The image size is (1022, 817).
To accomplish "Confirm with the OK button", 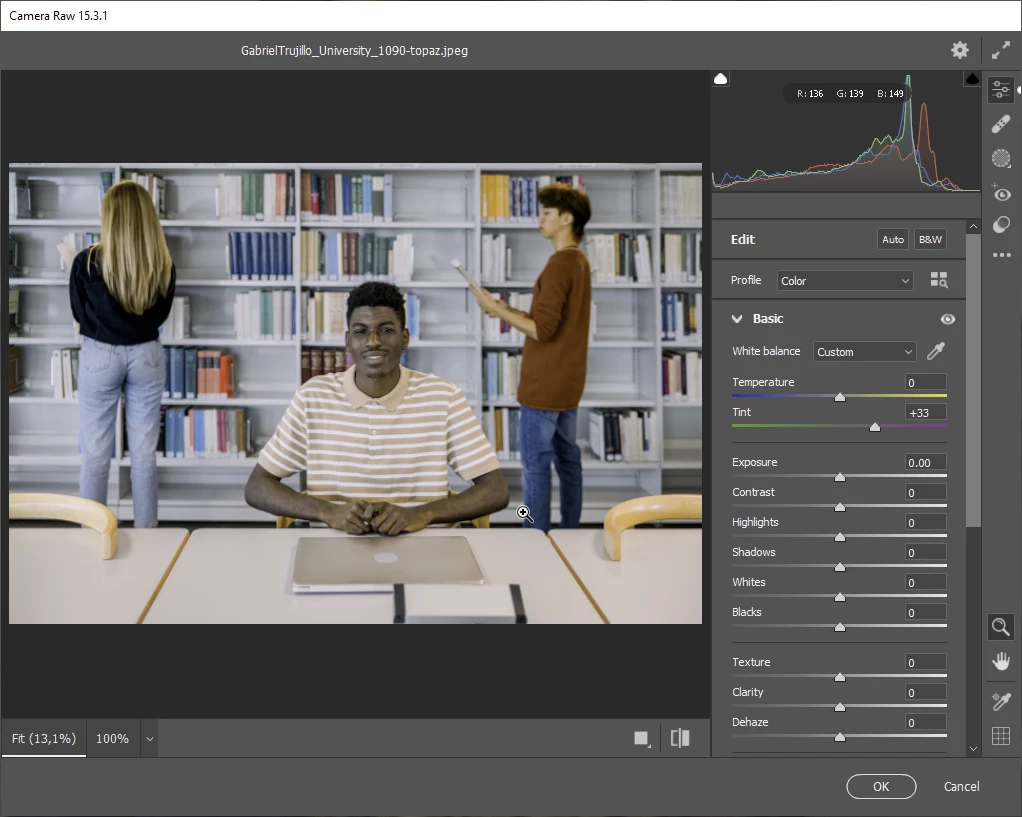I will coord(881,786).
